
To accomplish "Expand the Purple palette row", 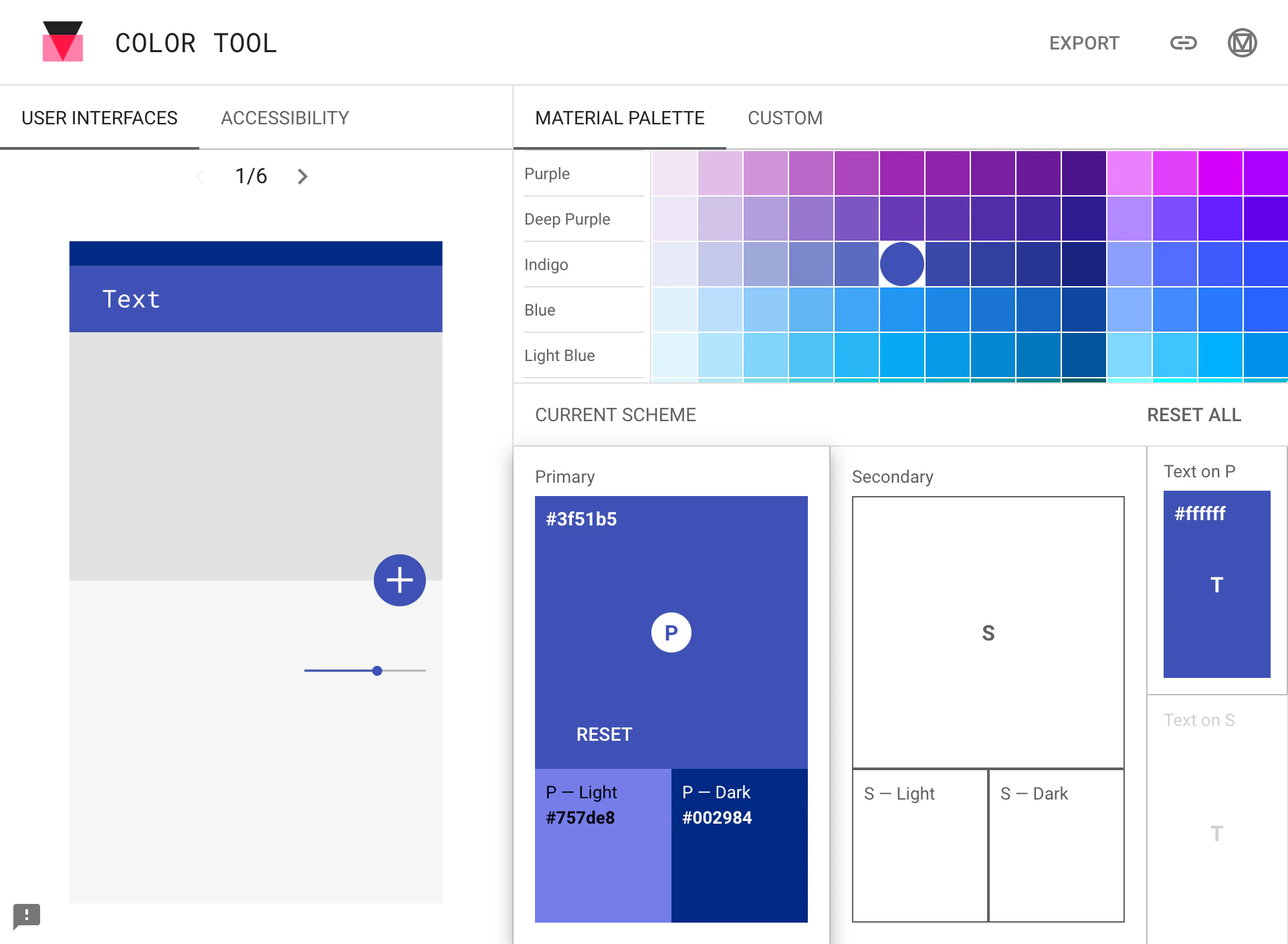I will 546,173.
